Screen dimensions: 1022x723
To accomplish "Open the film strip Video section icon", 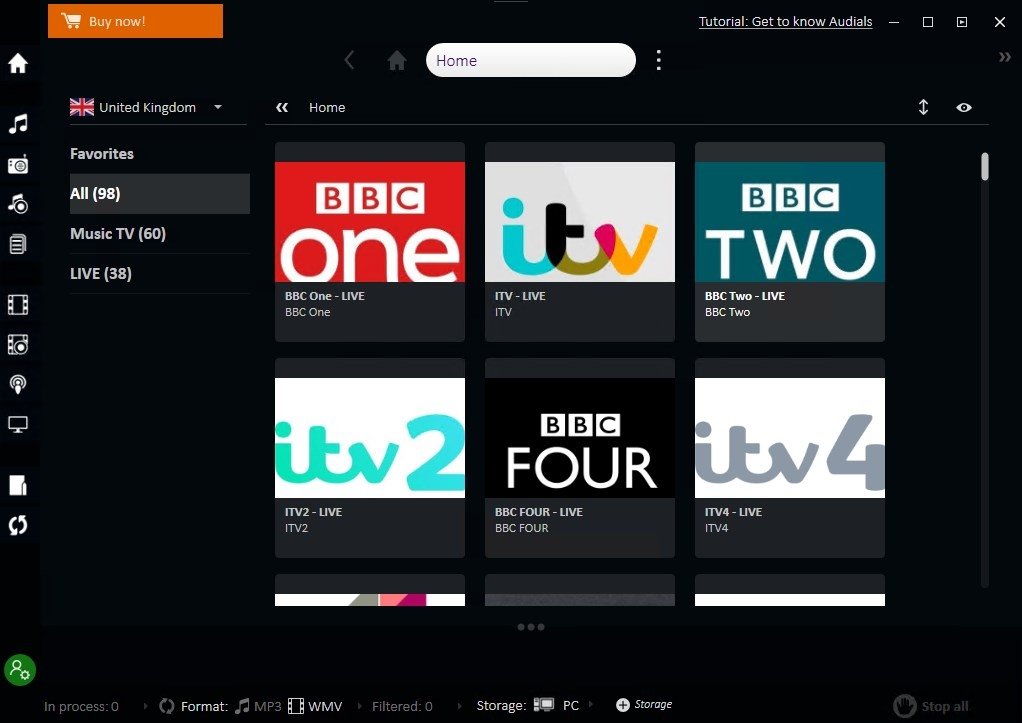I will click(x=18, y=304).
